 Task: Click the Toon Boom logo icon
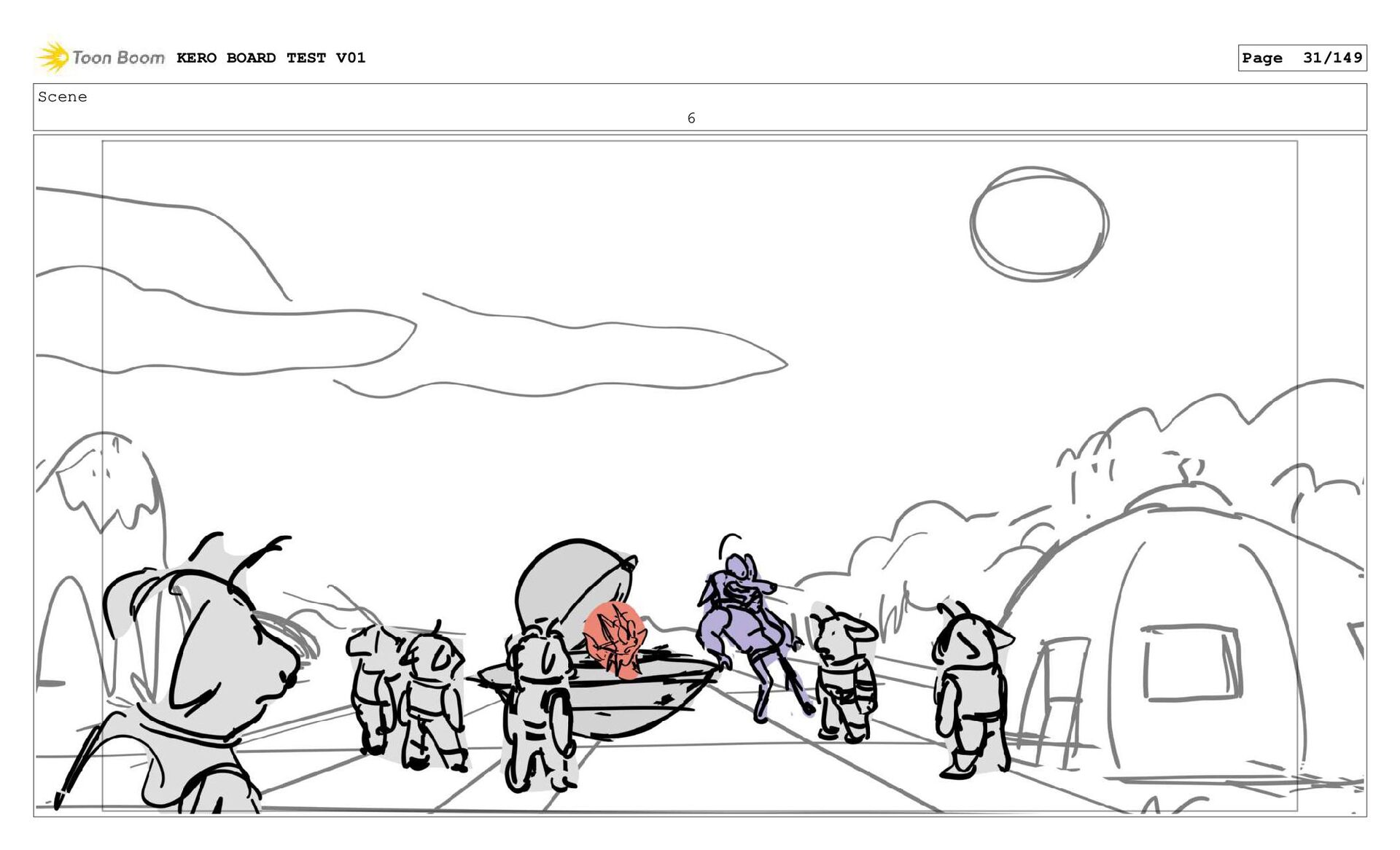point(52,58)
